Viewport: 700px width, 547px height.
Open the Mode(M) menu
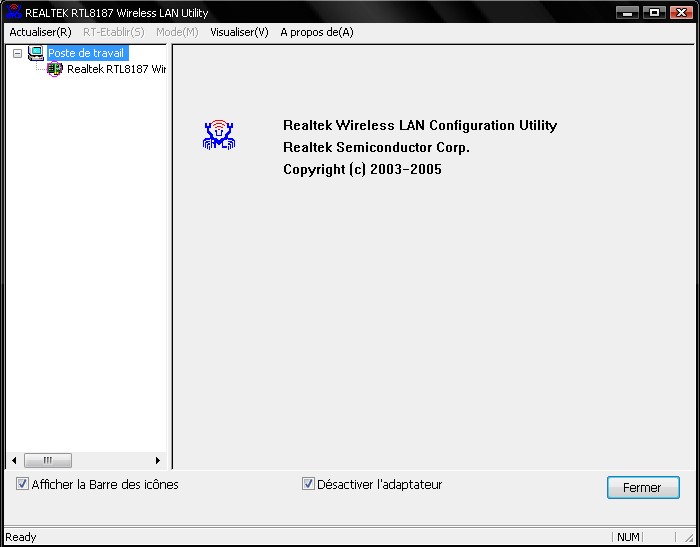(177, 32)
